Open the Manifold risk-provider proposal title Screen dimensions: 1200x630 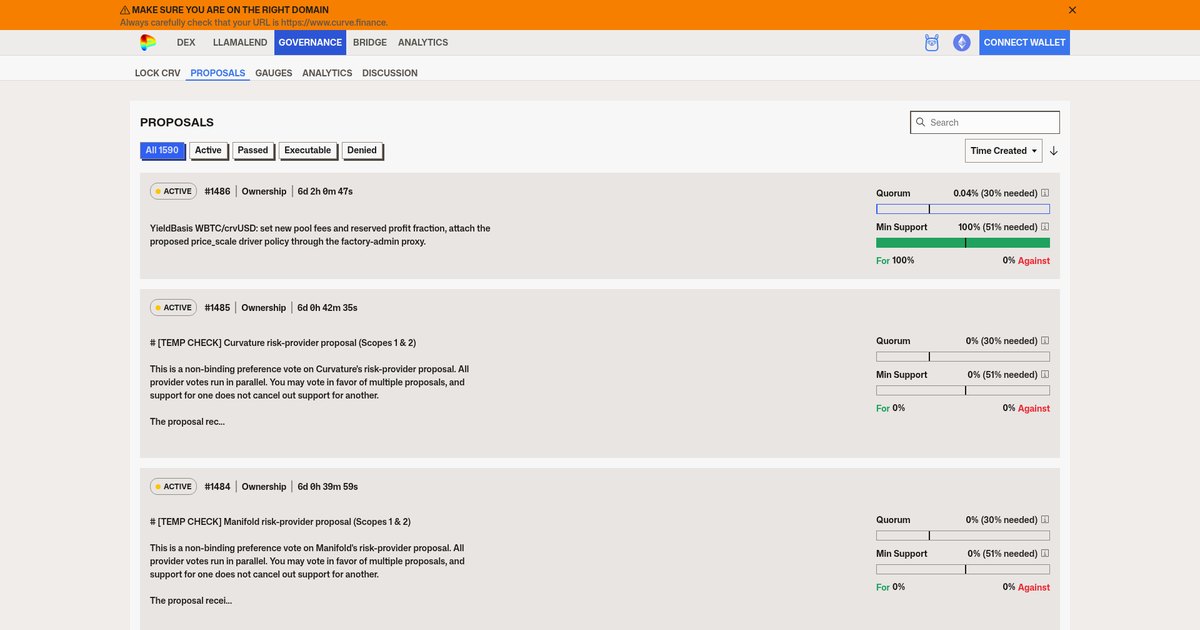tap(280, 522)
